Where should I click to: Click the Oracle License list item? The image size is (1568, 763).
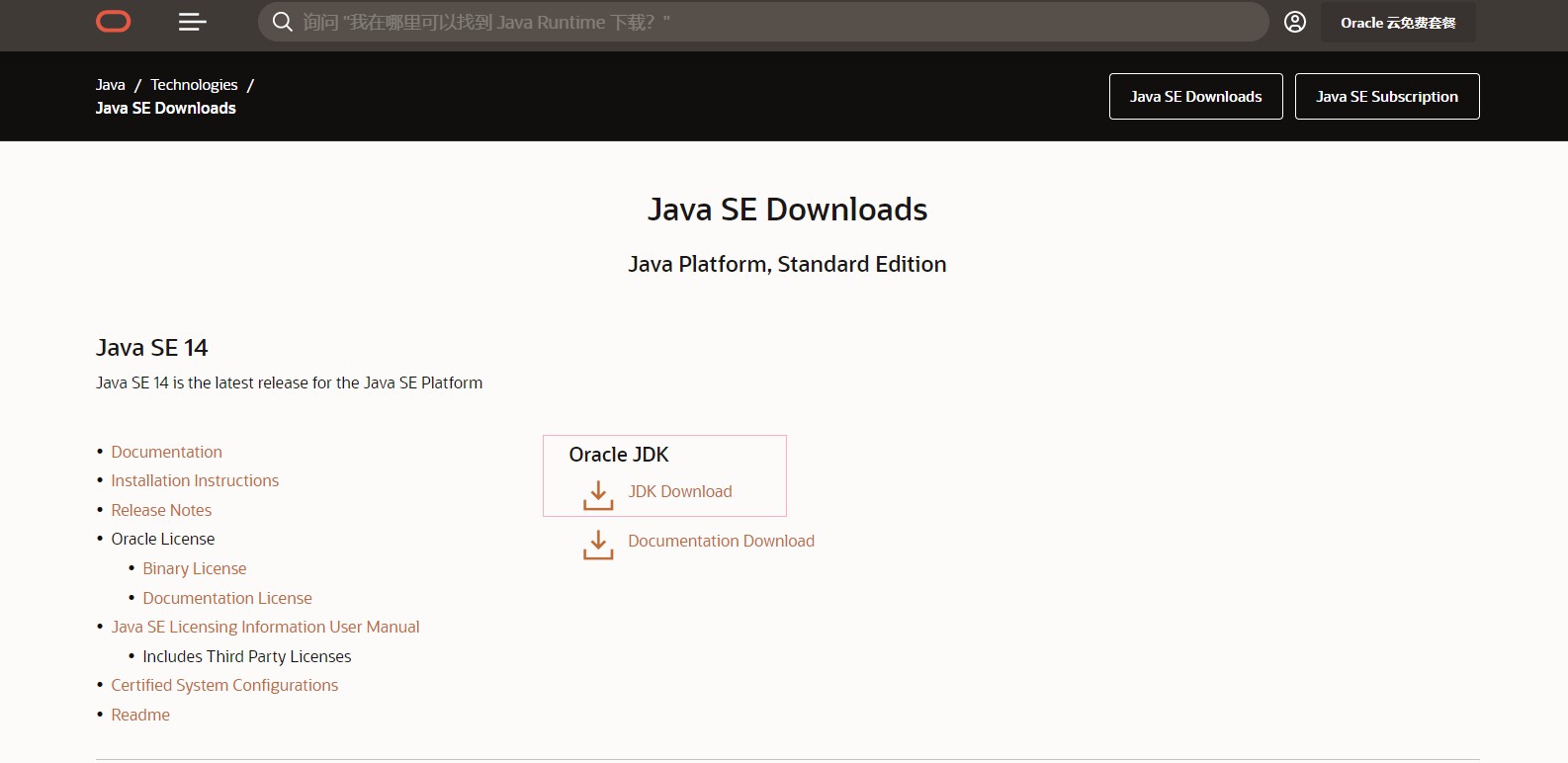tap(163, 539)
